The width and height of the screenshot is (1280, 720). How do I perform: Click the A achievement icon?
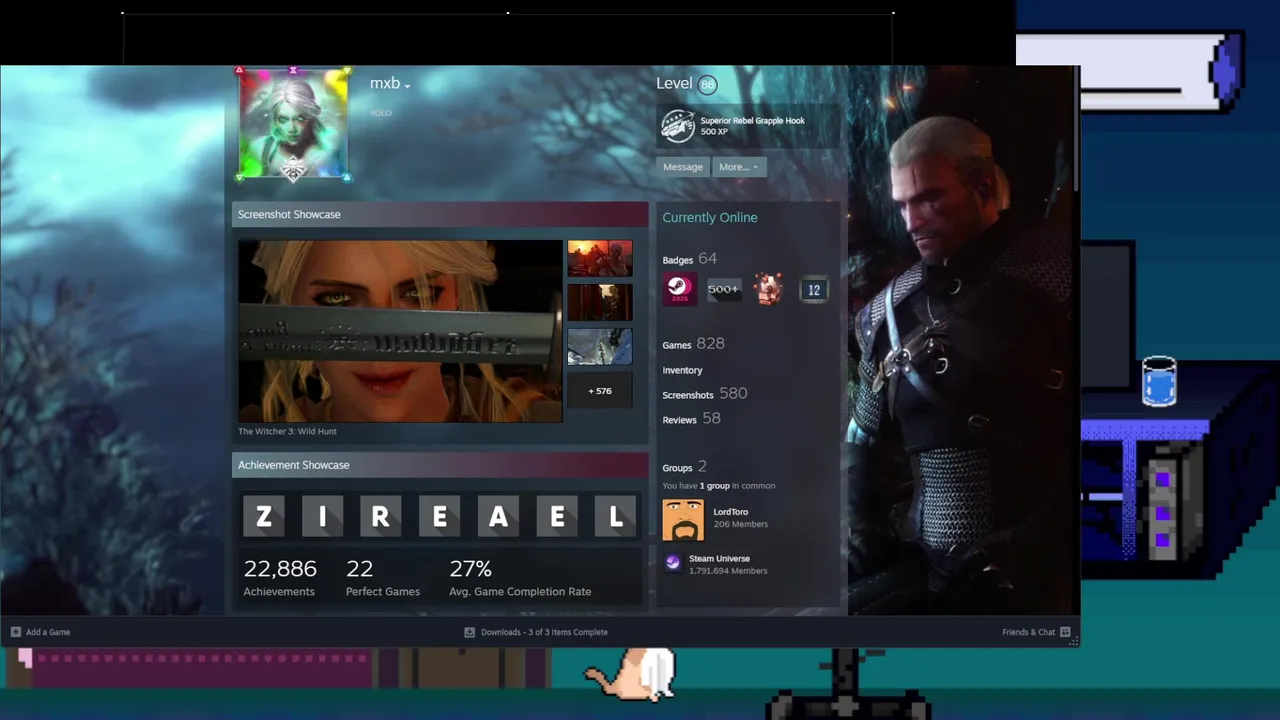point(498,516)
